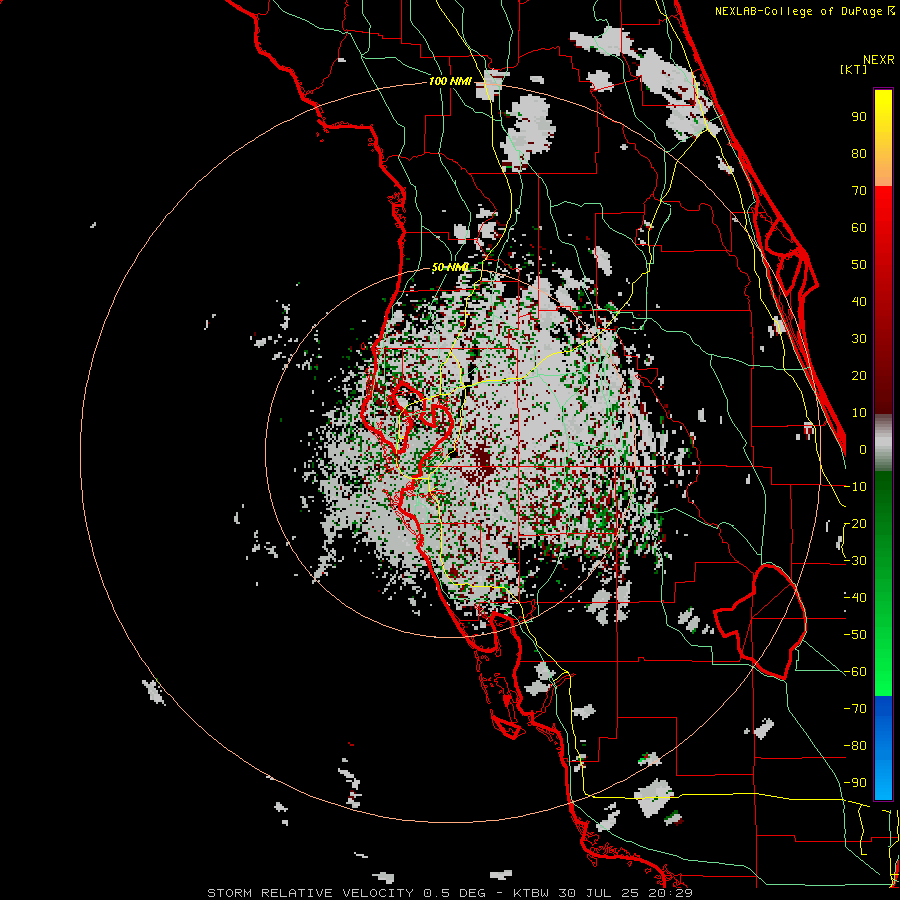Select the -40 value on the velocity scale
Image resolution: width=900 pixels, height=900 pixels.
coord(855,598)
